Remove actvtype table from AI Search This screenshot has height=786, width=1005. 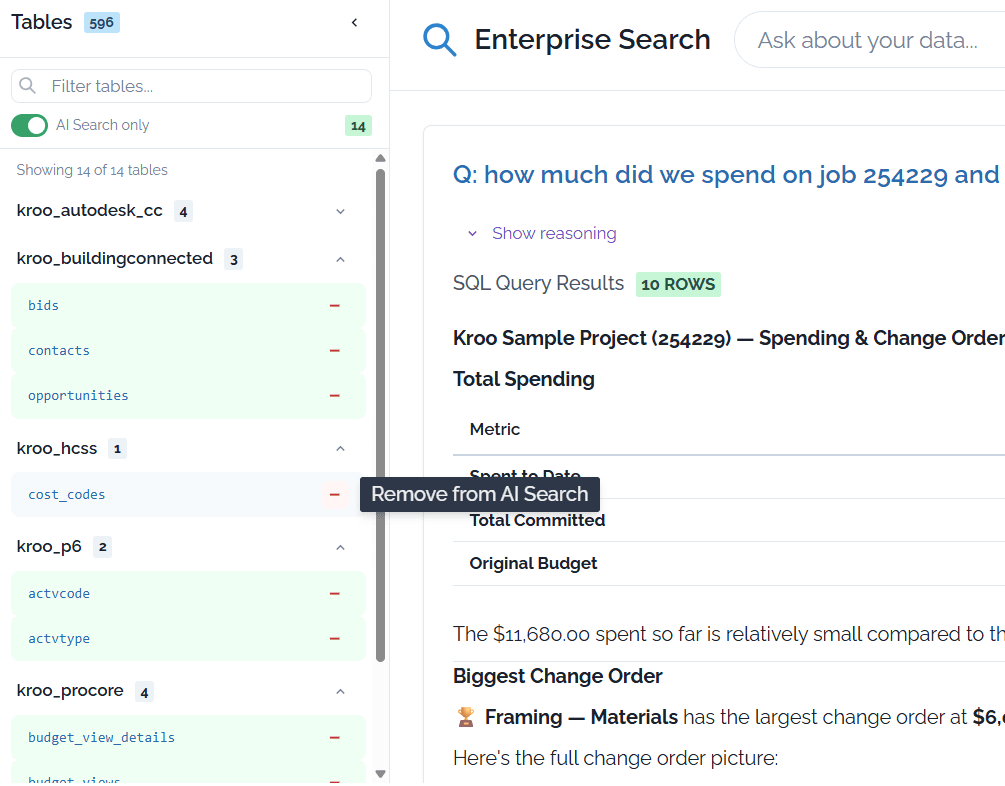334,639
